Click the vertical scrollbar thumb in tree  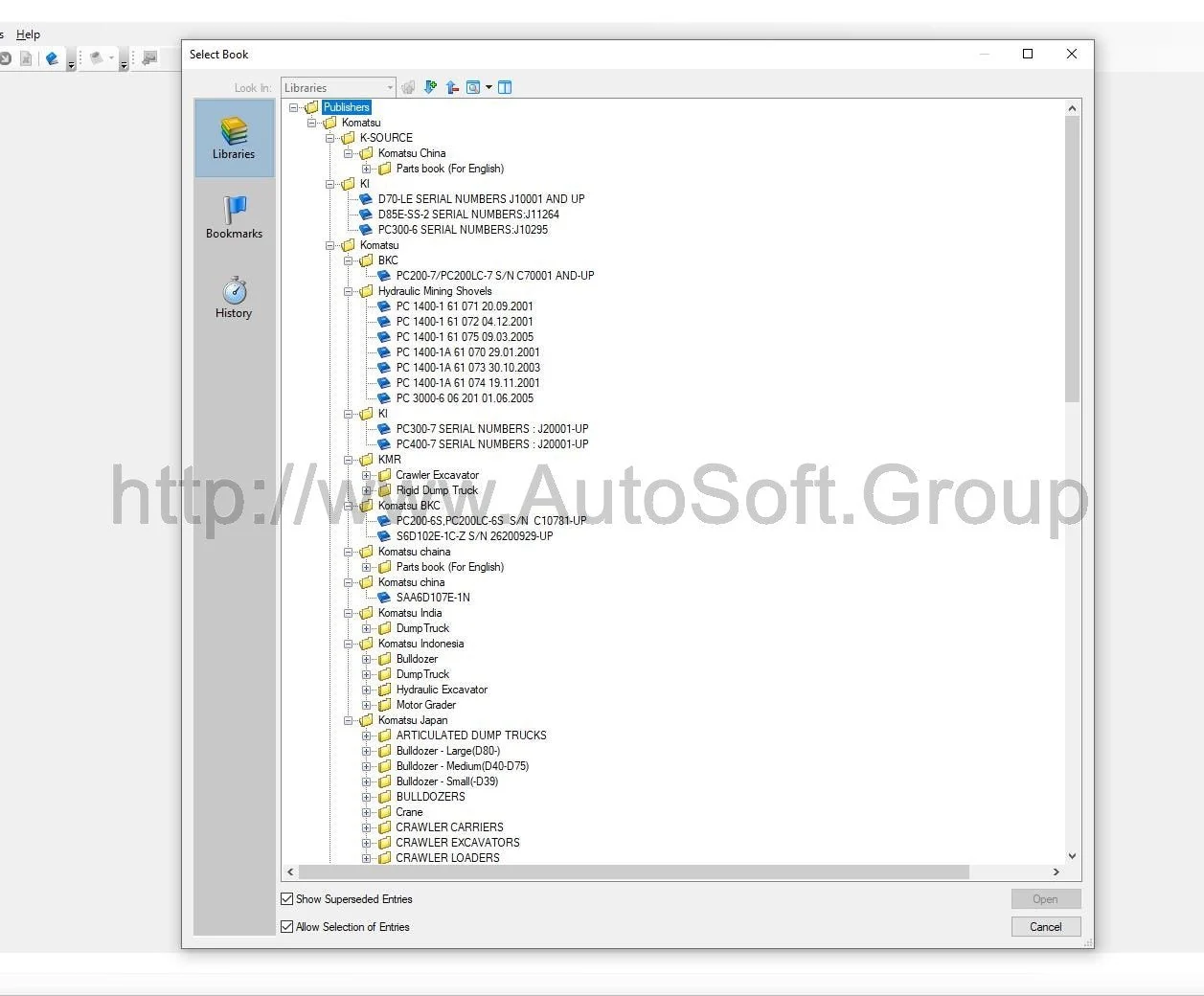pos(1072,259)
